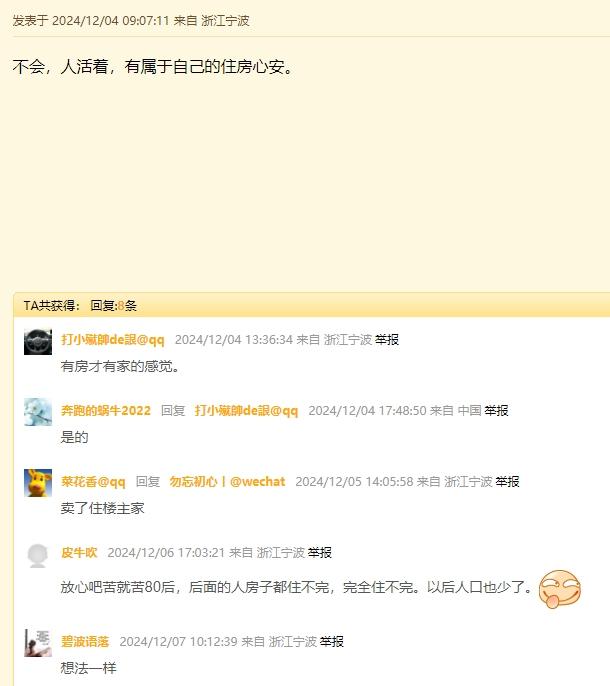610x686 pixels.
Task: Click 举报 on 奔跑的蜗牛2022's reply
Action: [x=496, y=411]
